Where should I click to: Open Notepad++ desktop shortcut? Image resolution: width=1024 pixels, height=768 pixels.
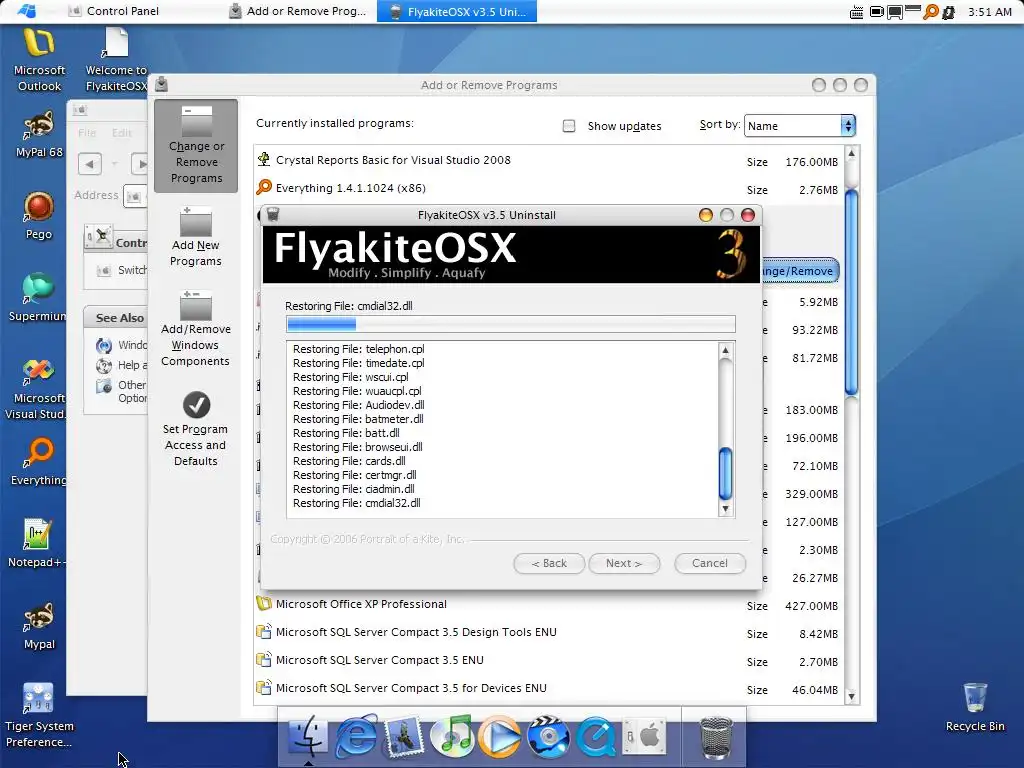(x=37, y=543)
